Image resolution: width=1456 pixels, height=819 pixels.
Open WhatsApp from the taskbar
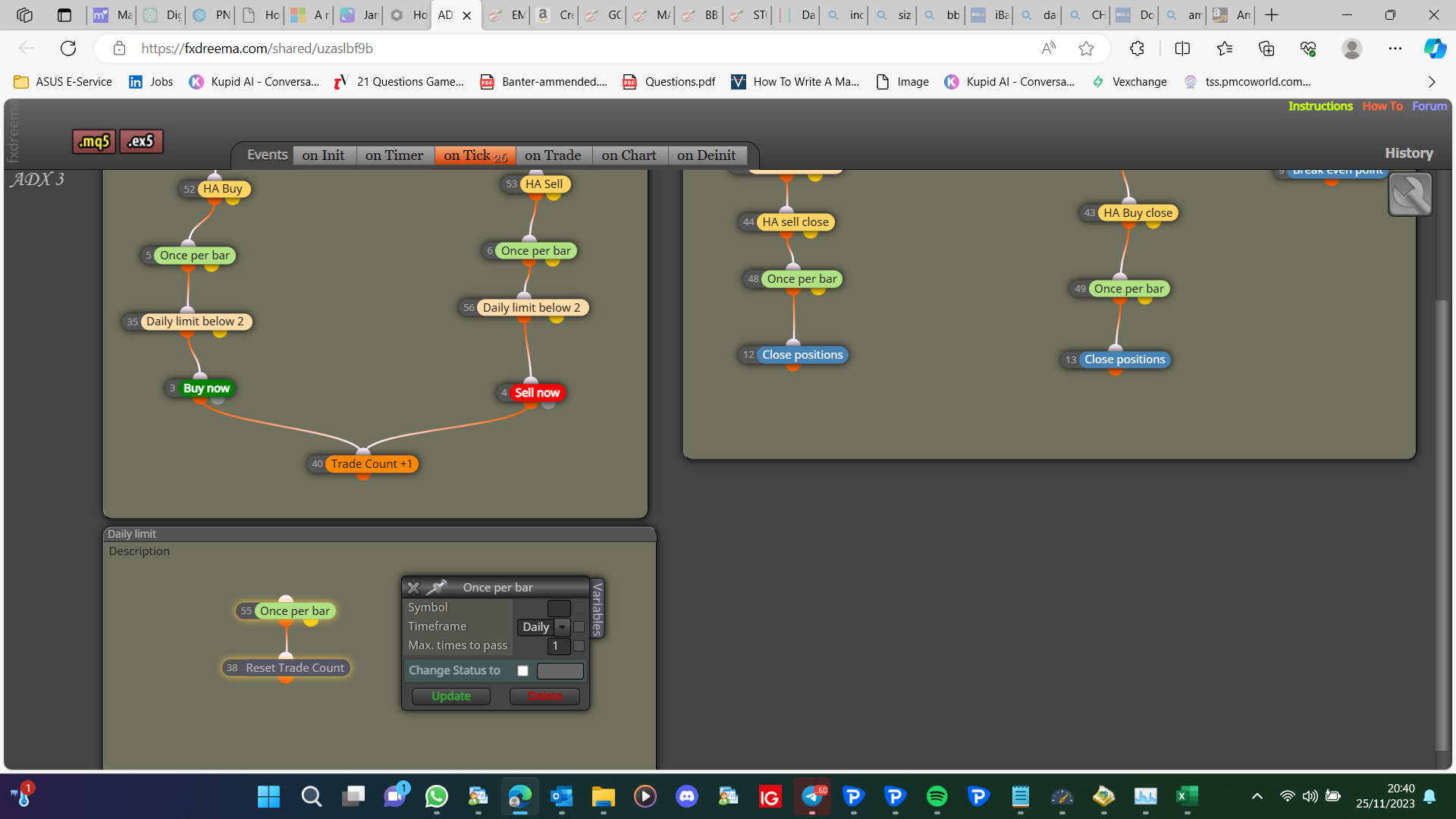point(437,796)
